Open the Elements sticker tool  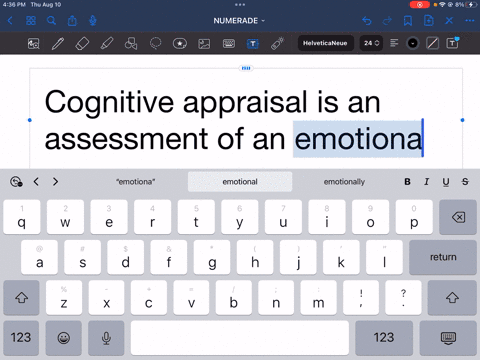tap(180, 43)
